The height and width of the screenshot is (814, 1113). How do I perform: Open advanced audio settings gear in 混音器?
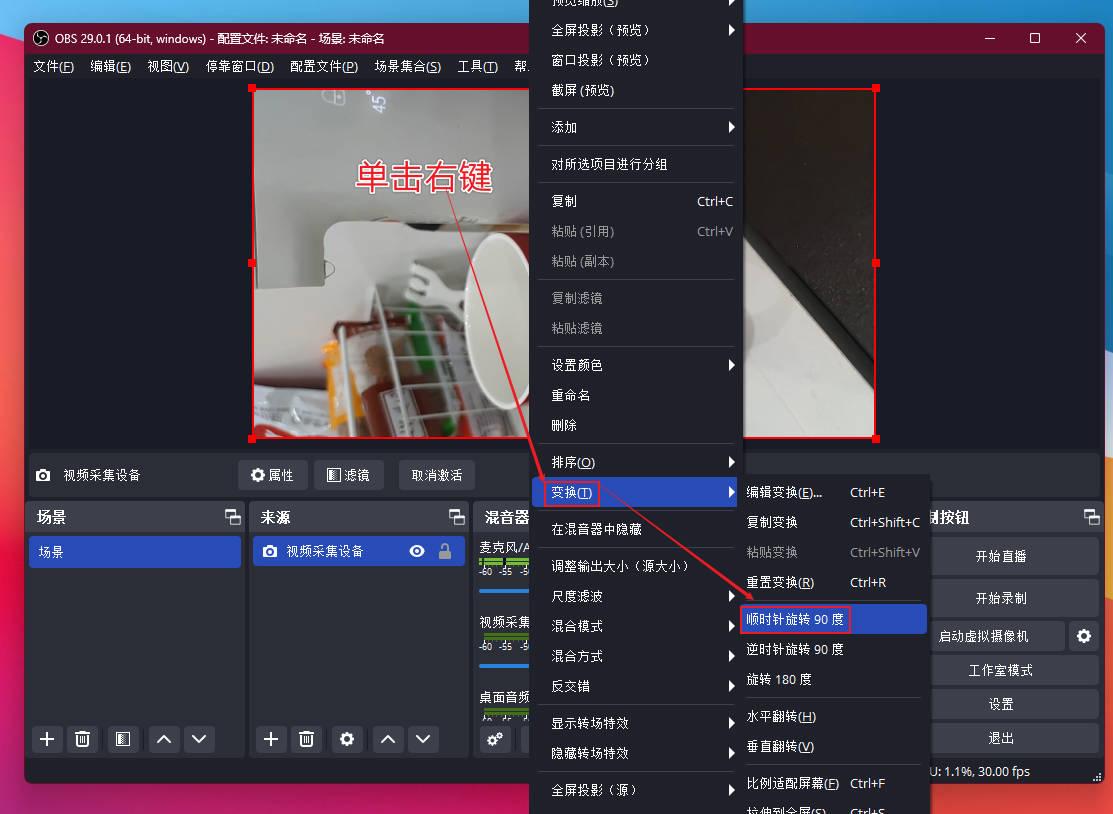click(494, 738)
